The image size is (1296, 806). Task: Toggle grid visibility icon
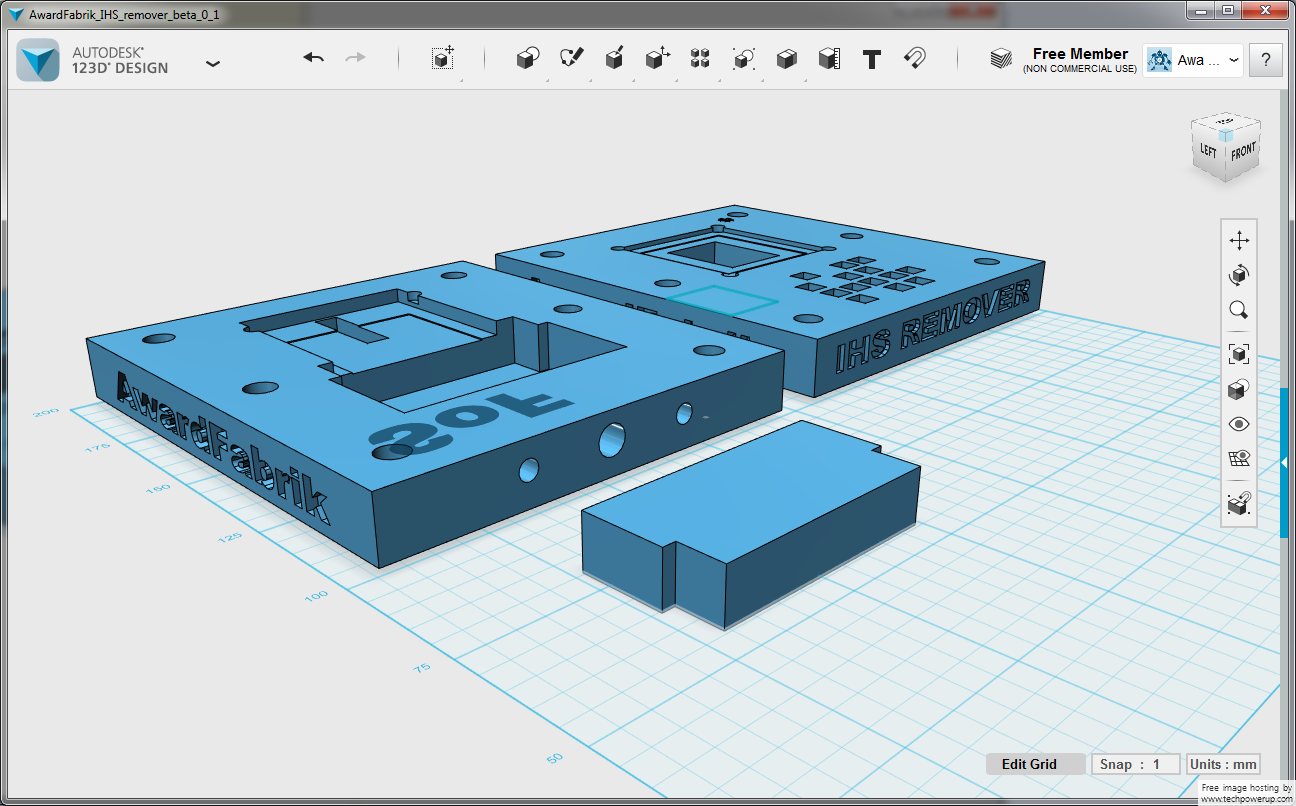1239,459
